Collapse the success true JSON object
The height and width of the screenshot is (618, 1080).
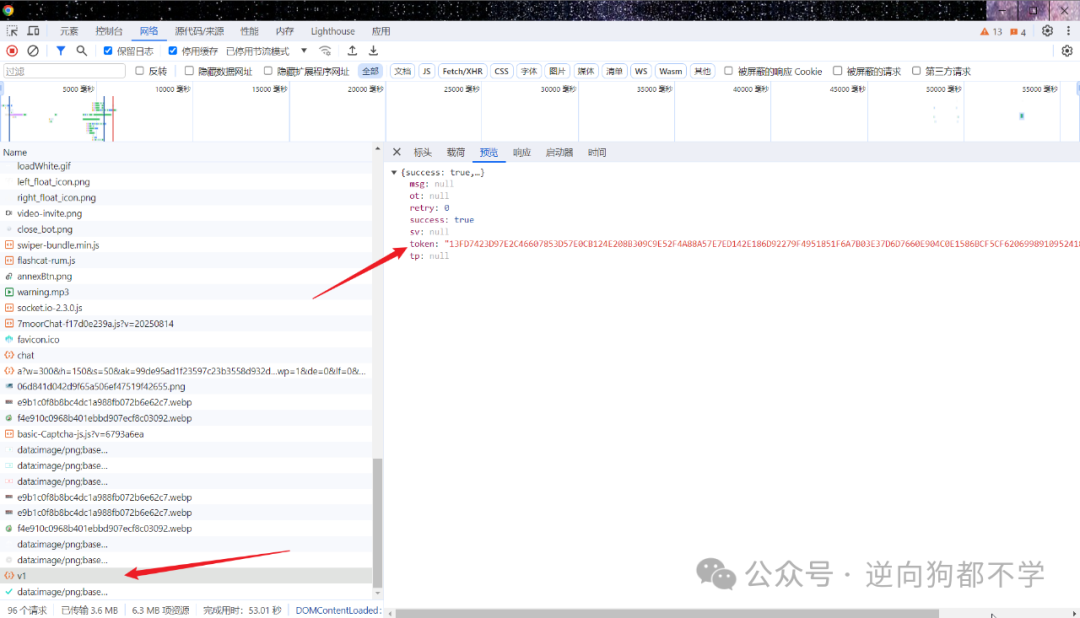(394, 172)
